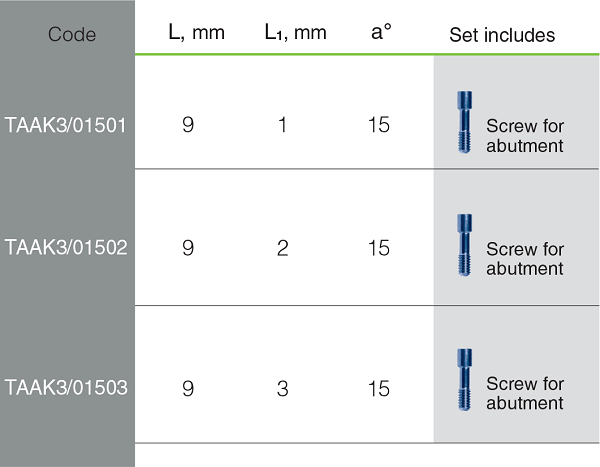
Task: Click L value 9 in TAAK3/01501 row
Action: tap(188, 125)
